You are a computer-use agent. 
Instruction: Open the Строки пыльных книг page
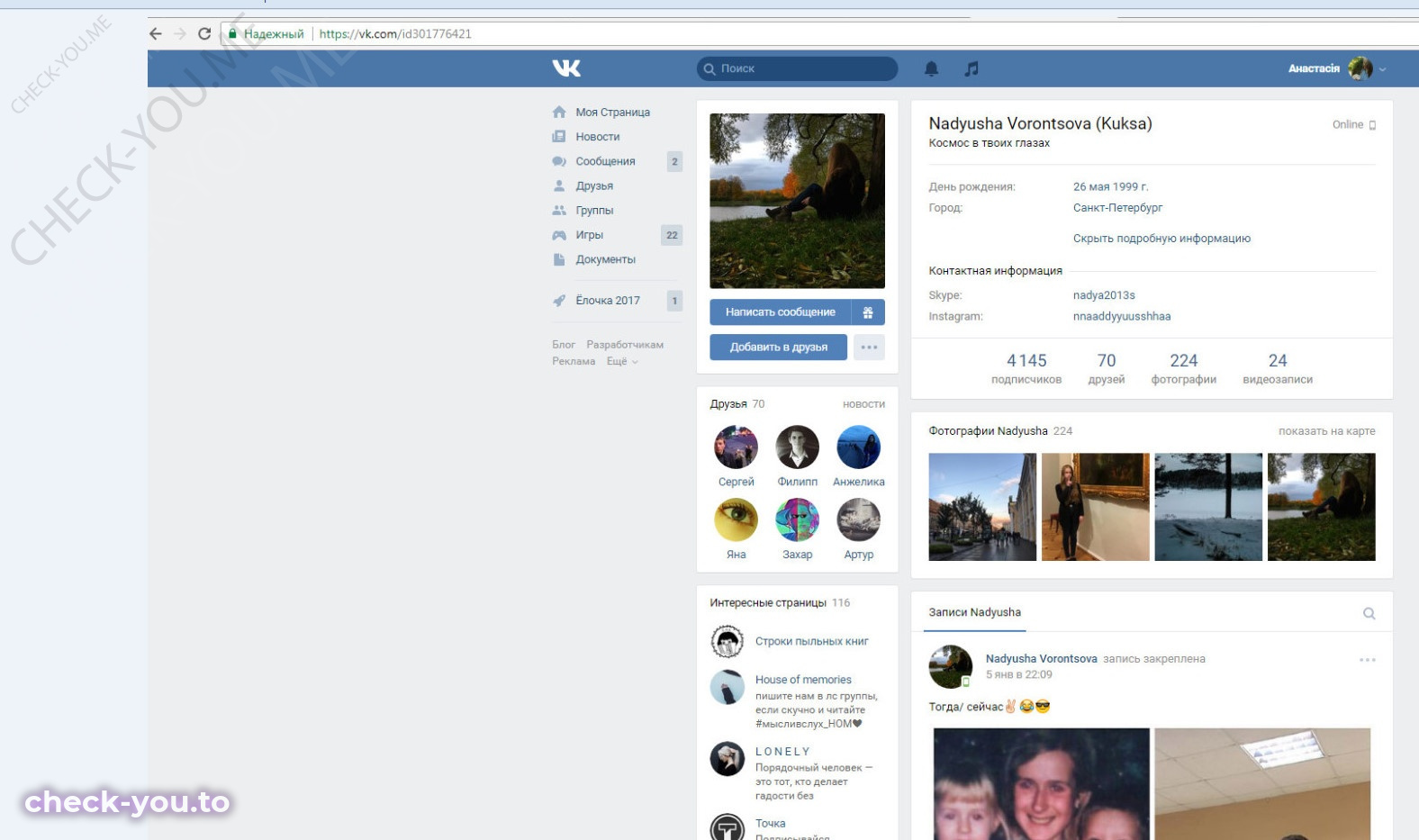(812, 642)
